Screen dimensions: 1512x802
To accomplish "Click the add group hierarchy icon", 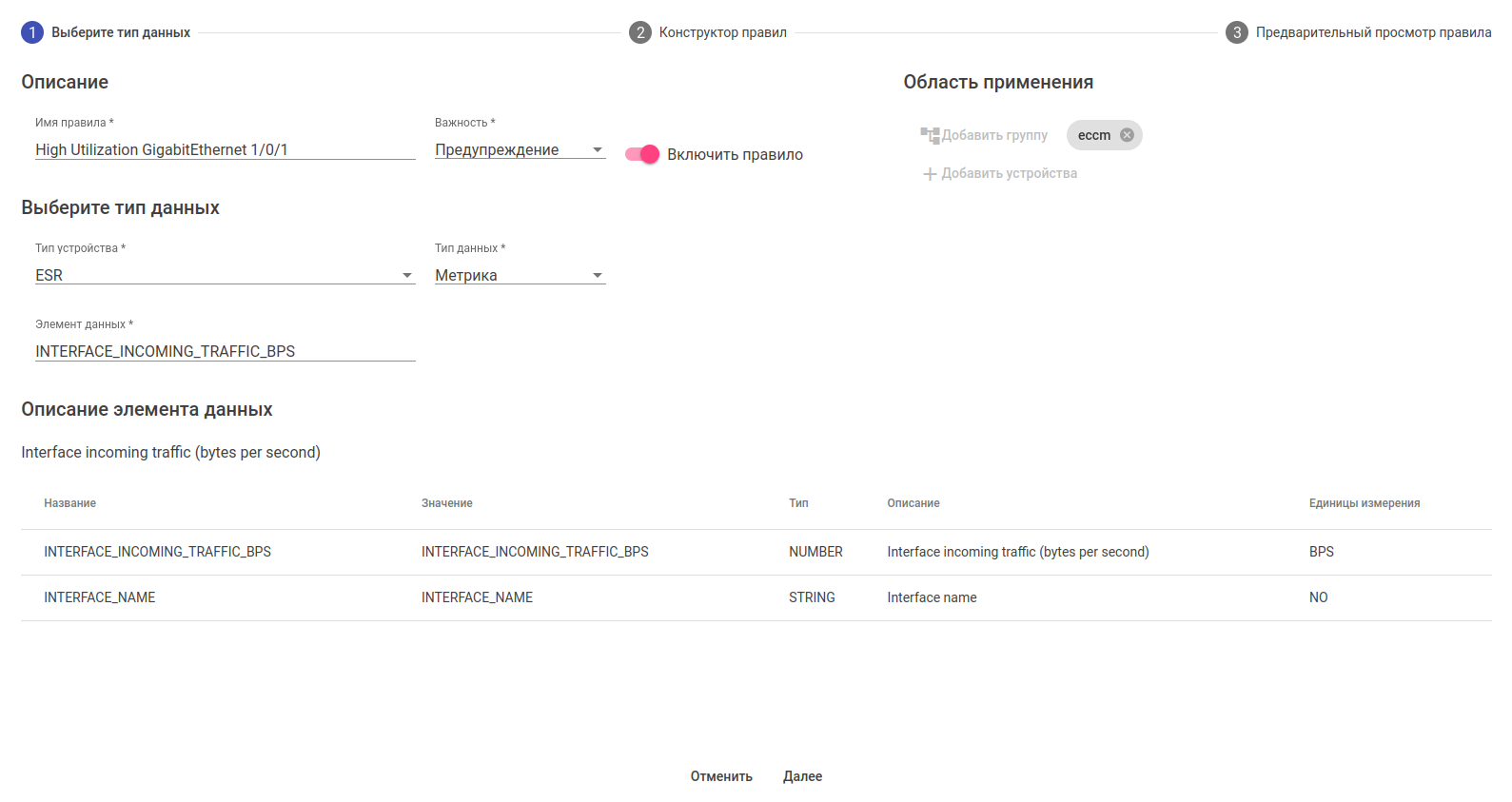I will coord(930,135).
